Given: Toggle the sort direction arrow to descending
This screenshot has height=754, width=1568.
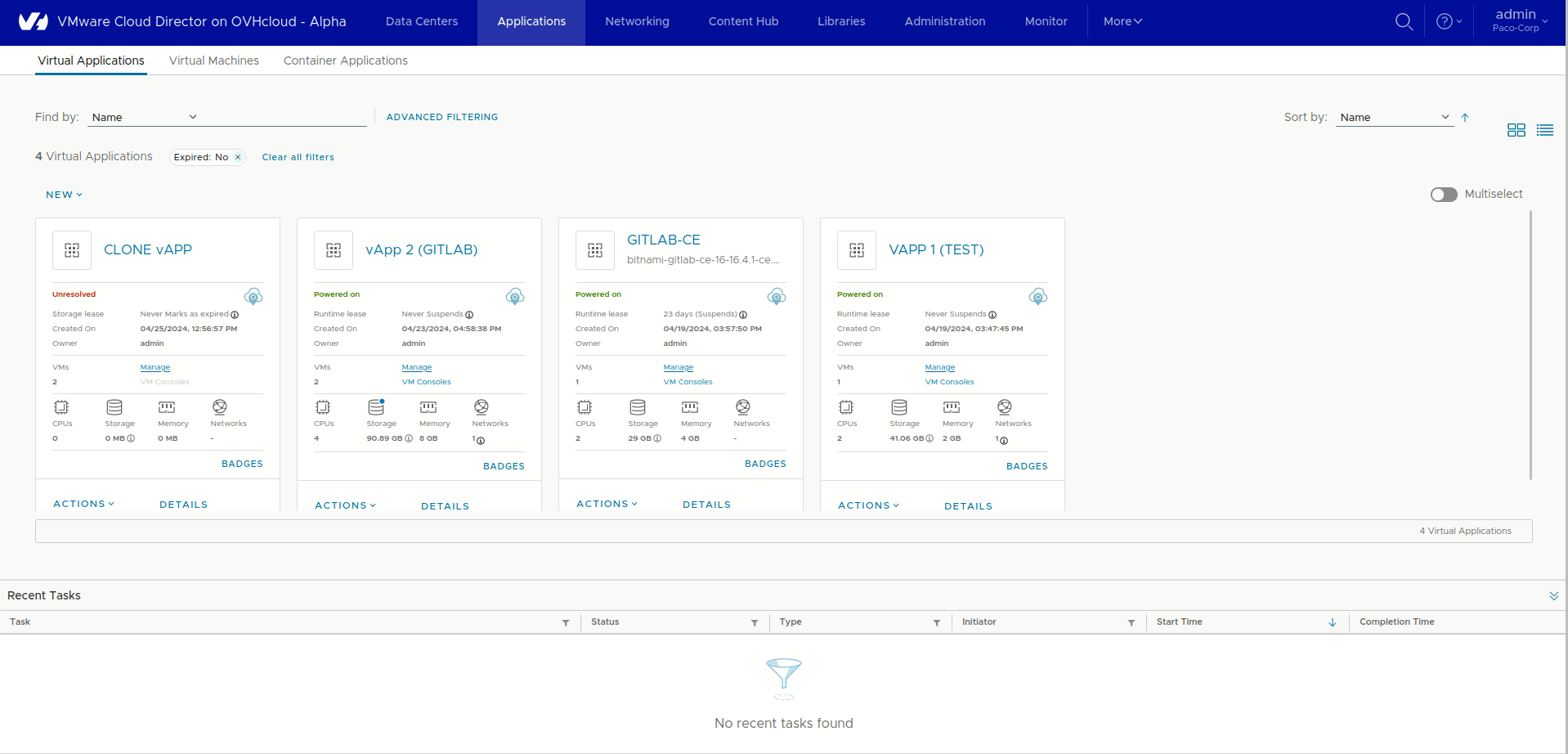Looking at the screenshot, I should (1464, 117).
